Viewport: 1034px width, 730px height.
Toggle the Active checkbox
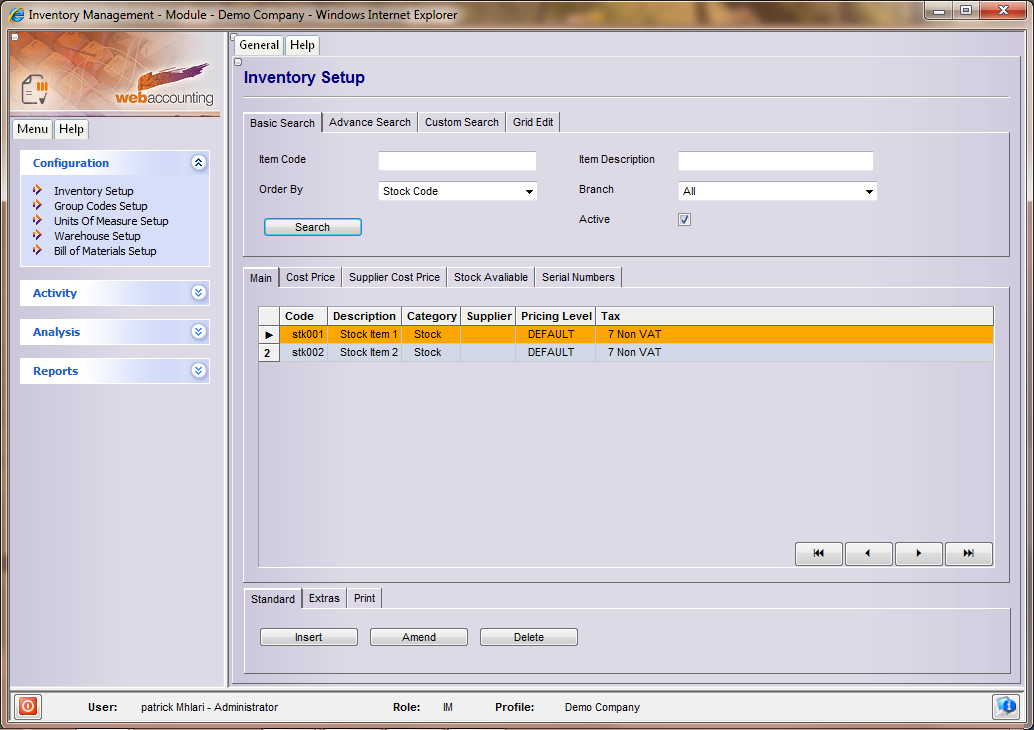[x=684, y=220]
